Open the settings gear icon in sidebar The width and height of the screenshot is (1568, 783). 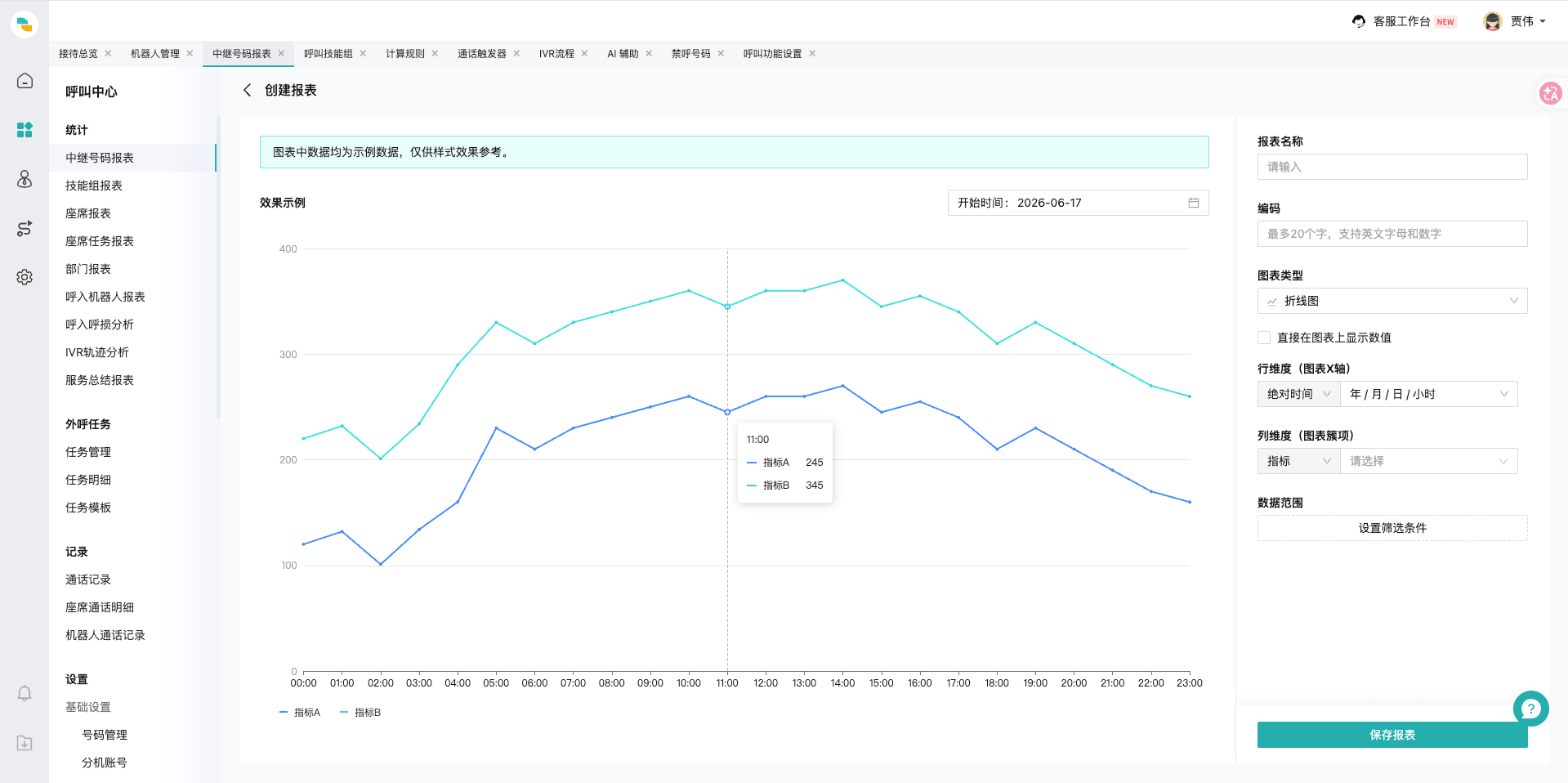25,277
